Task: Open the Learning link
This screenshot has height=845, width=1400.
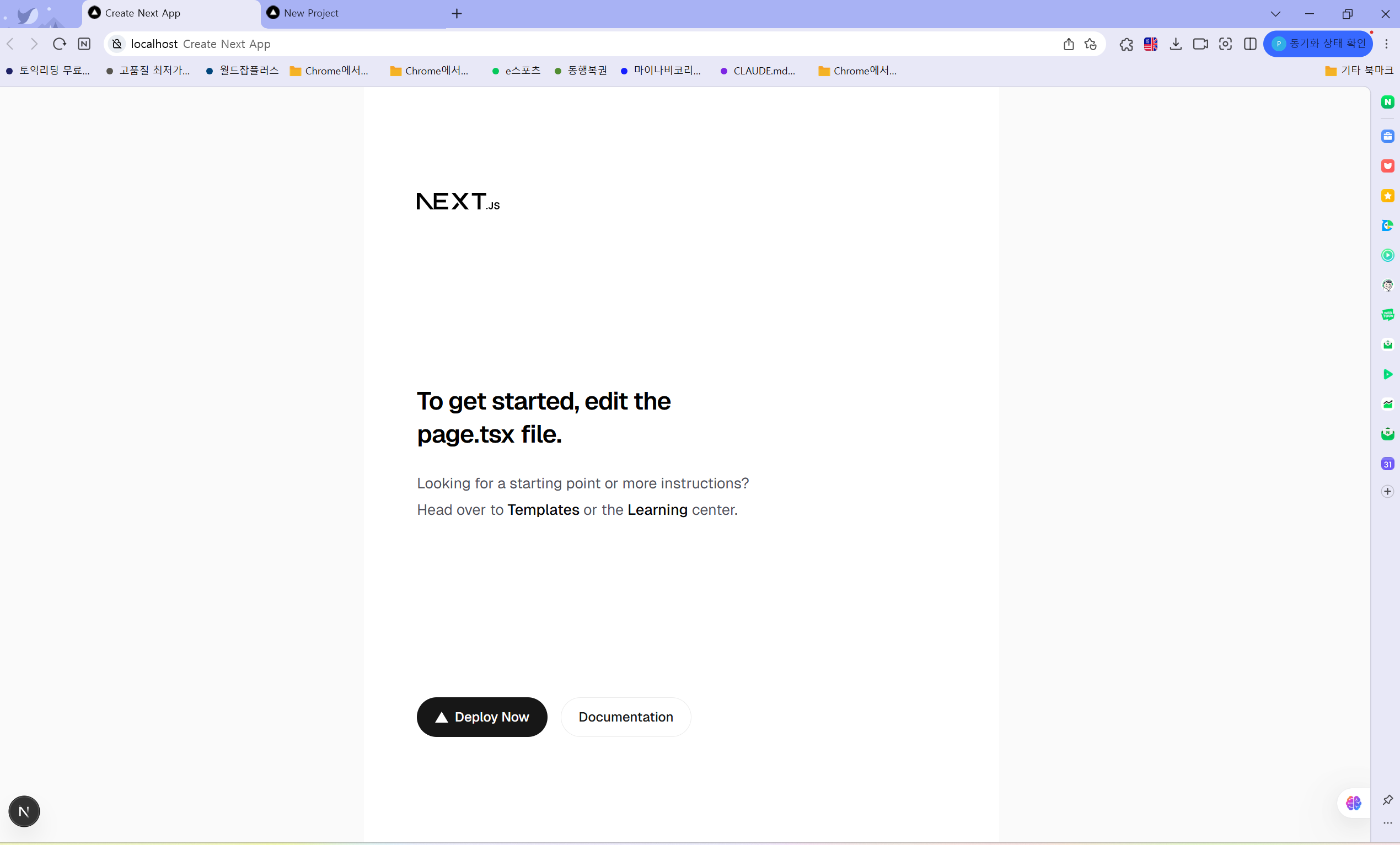Action: (x=657, y=510)
